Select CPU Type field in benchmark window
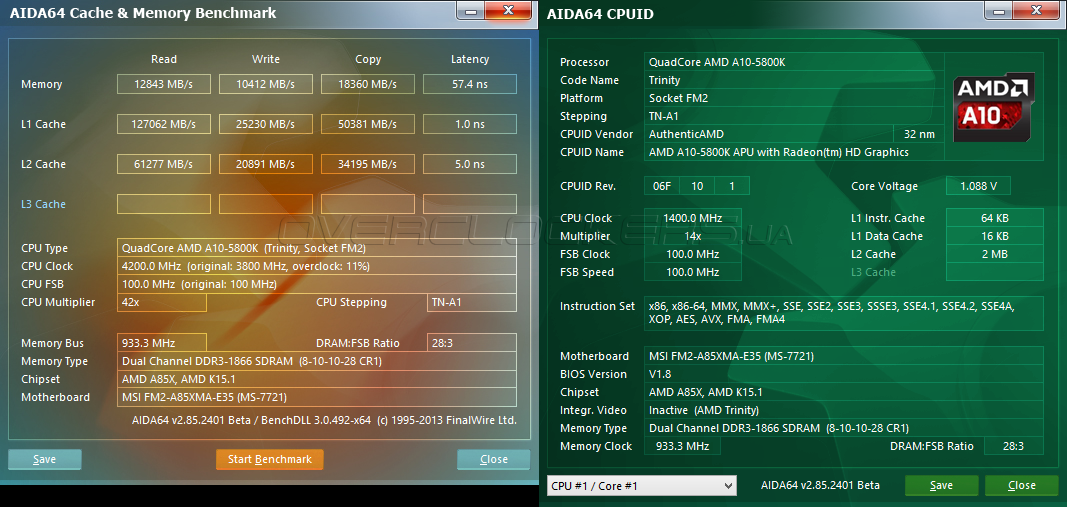The height and width of the screenshot is (507, 1067). (x=316, y=248)
